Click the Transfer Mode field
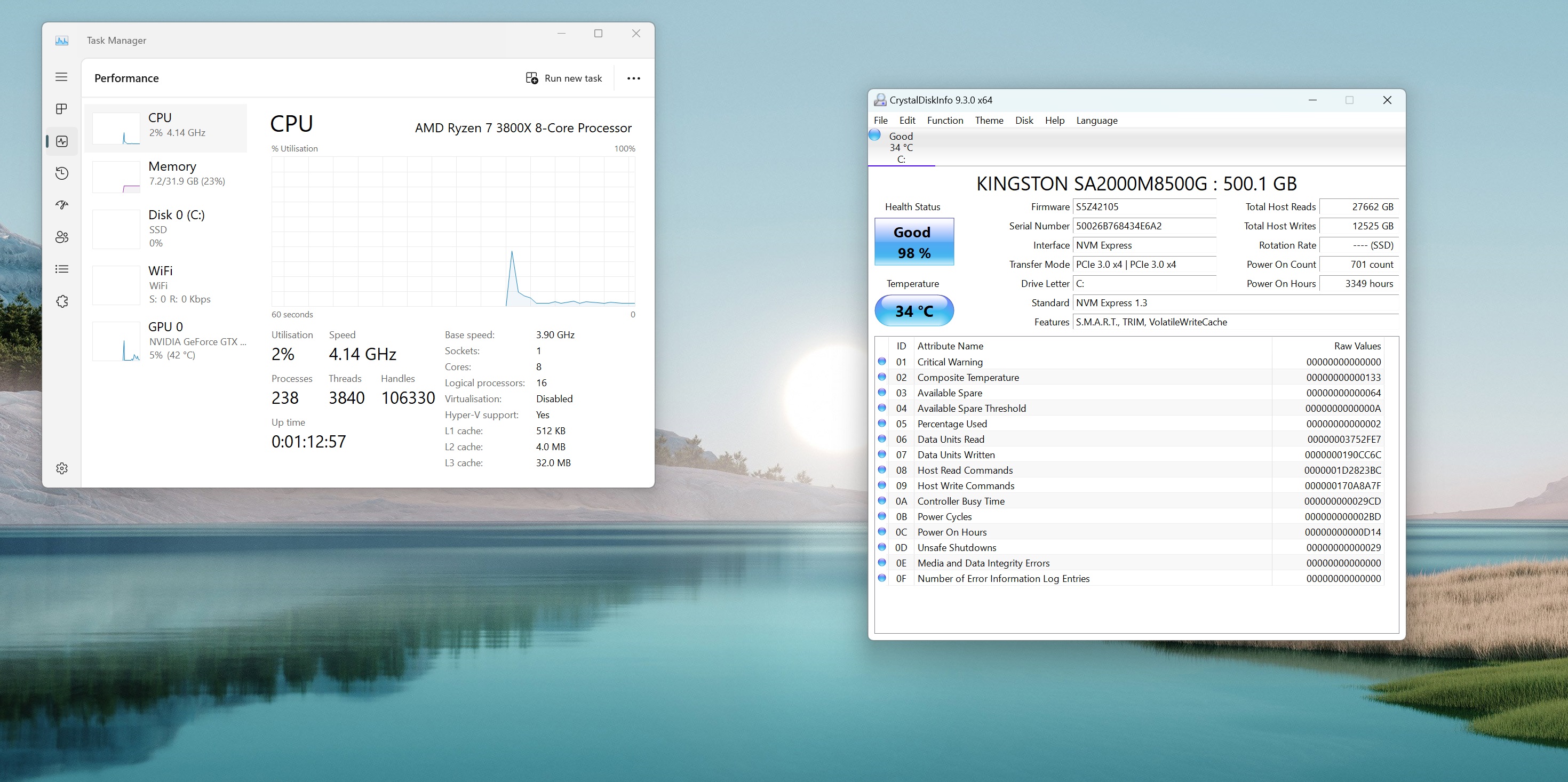The image size is (1568, 782). click(1144, 264)
